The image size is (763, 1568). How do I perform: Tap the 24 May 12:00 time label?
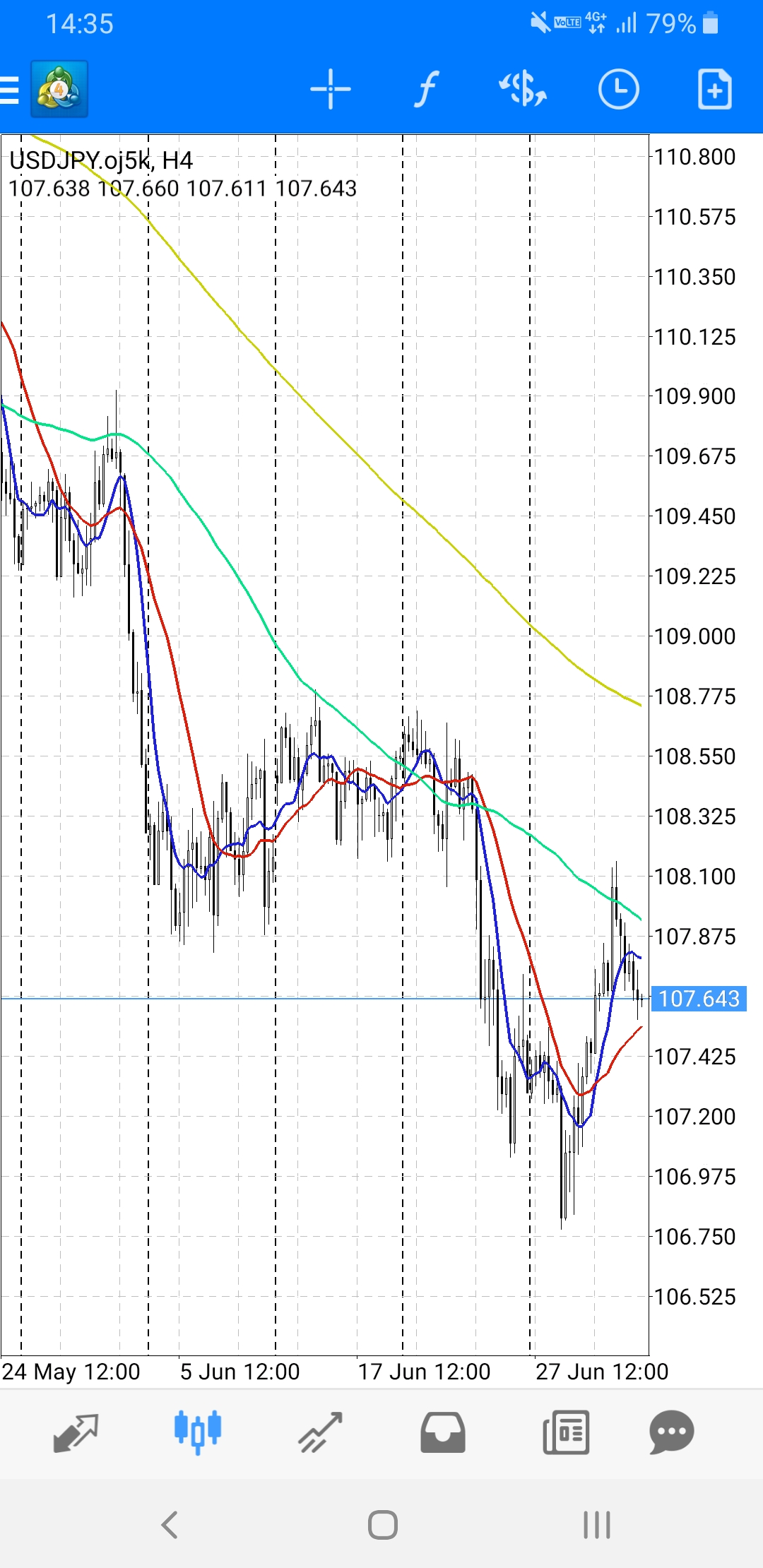coord(71,1372)
